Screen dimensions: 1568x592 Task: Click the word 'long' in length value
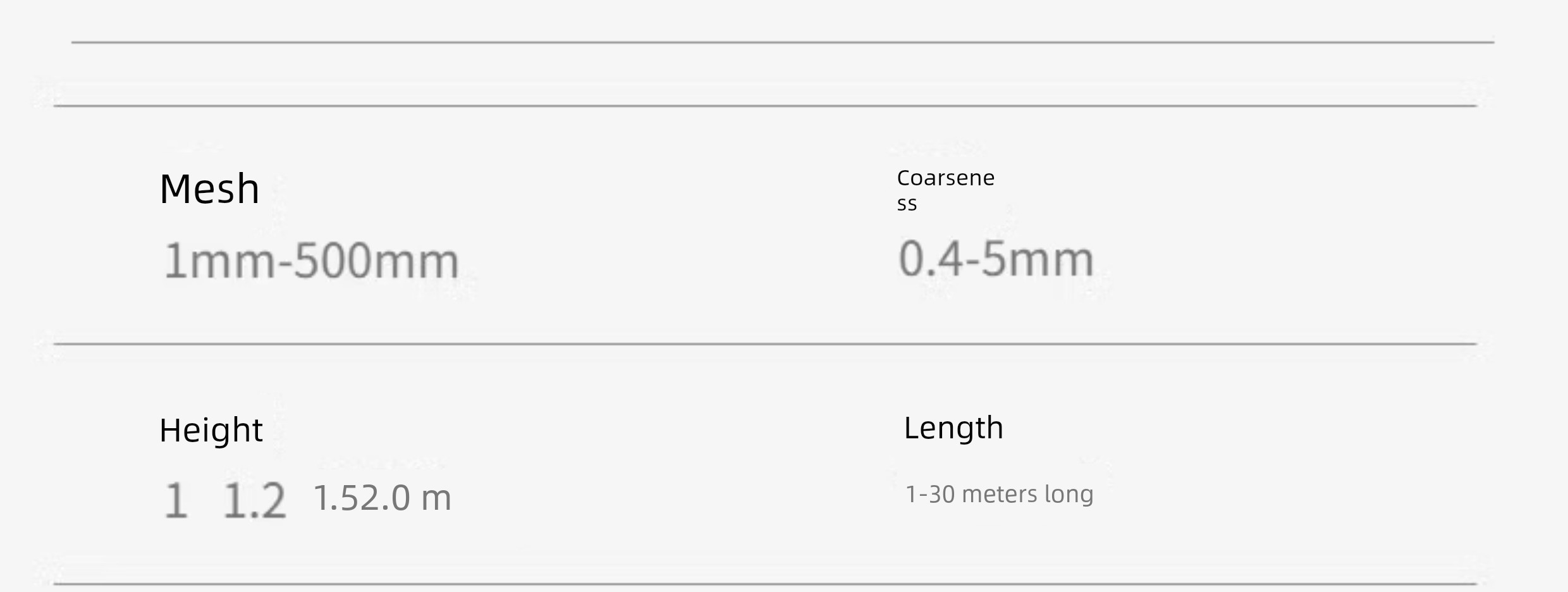point(1069,495)
